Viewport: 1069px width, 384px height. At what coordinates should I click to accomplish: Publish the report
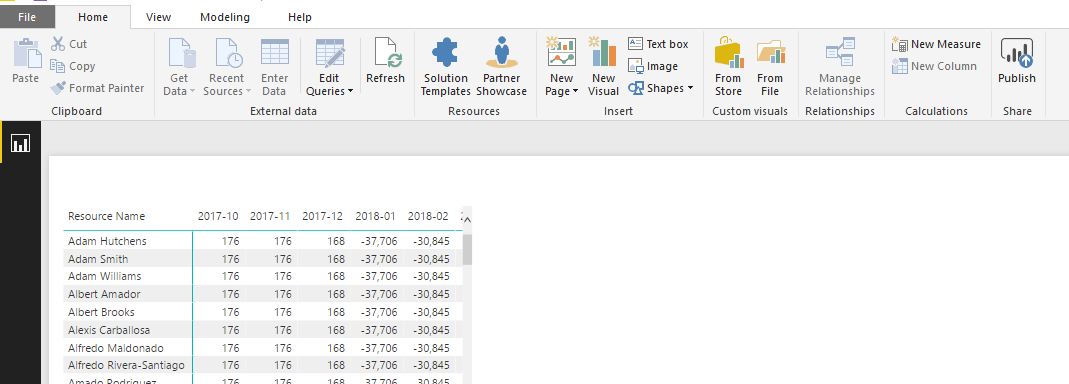point(1017,61)
